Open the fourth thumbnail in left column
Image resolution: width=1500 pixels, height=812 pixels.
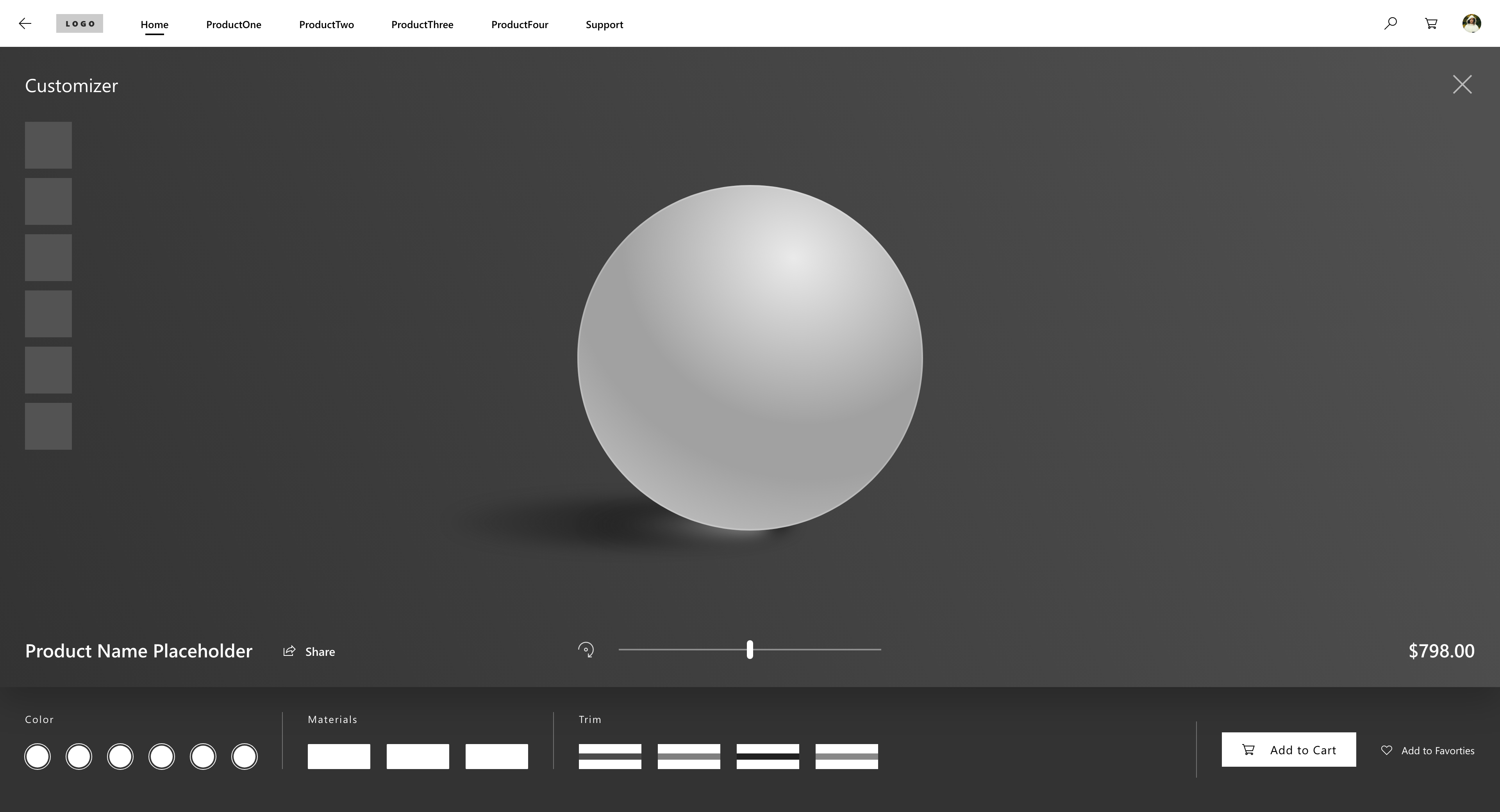pyautogui.click(x=48, y=314)
